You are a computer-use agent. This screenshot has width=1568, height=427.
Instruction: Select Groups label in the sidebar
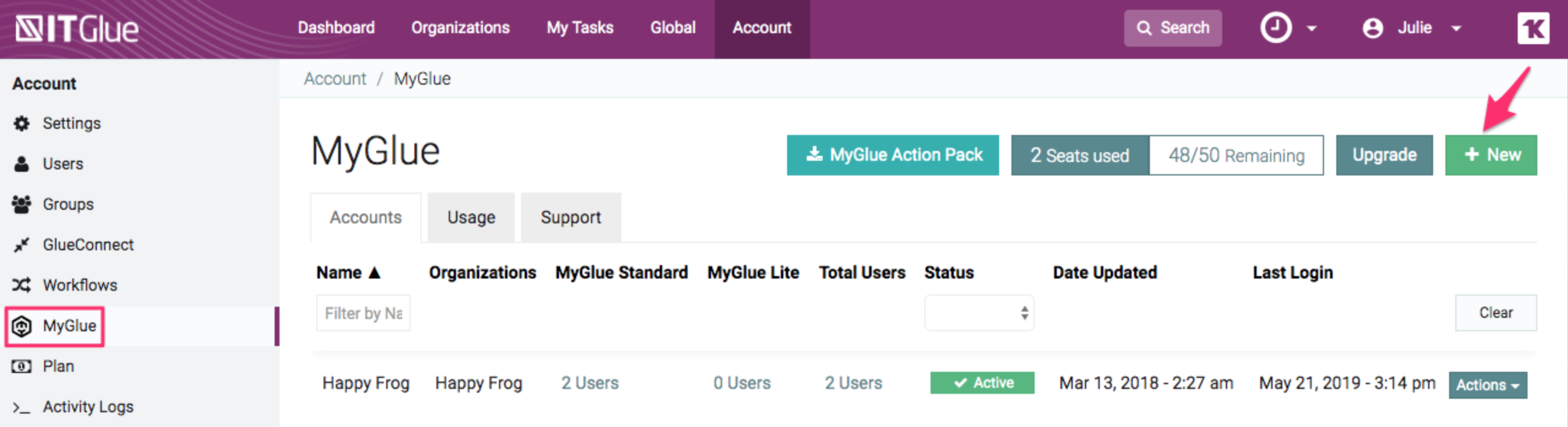pos(68,204)
